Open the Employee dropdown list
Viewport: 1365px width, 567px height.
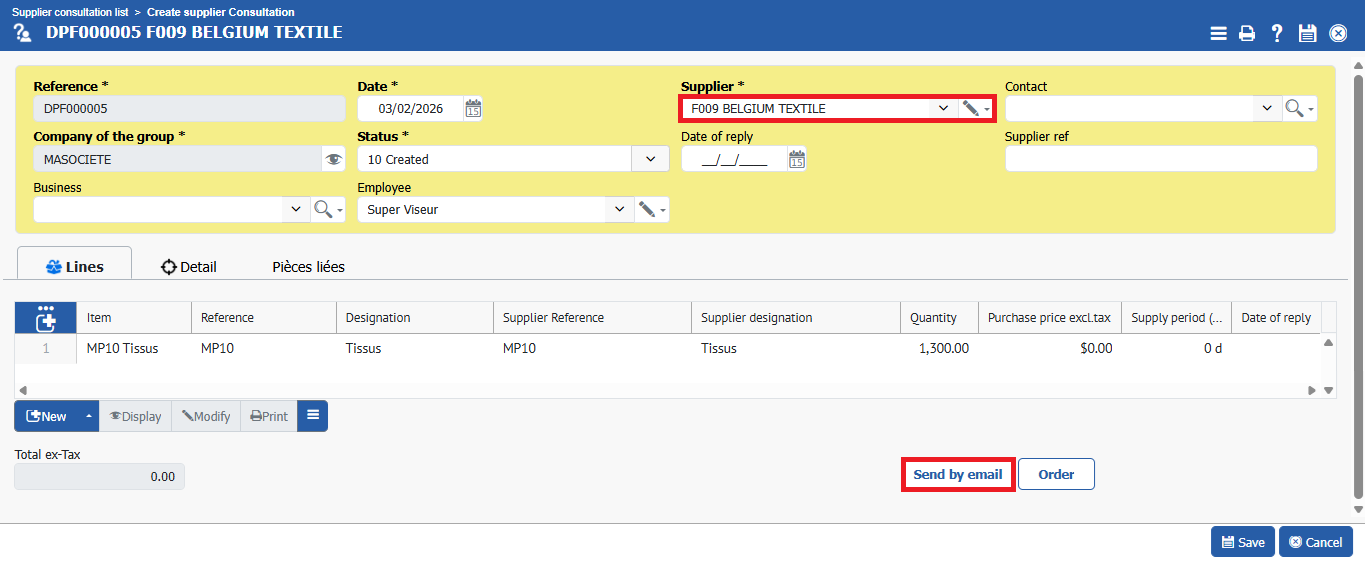point(620,209)
